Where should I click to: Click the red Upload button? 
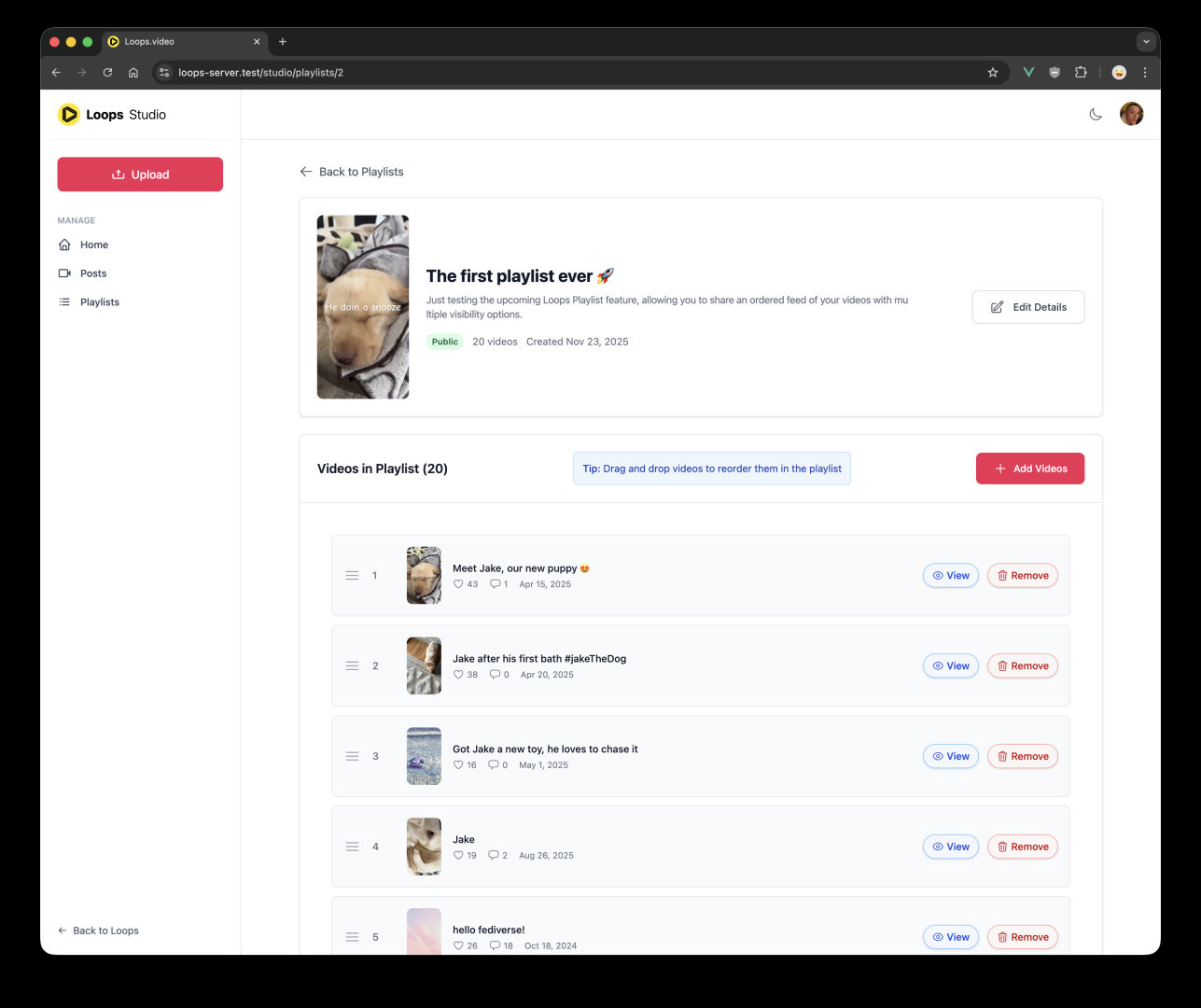pos(140,175)
